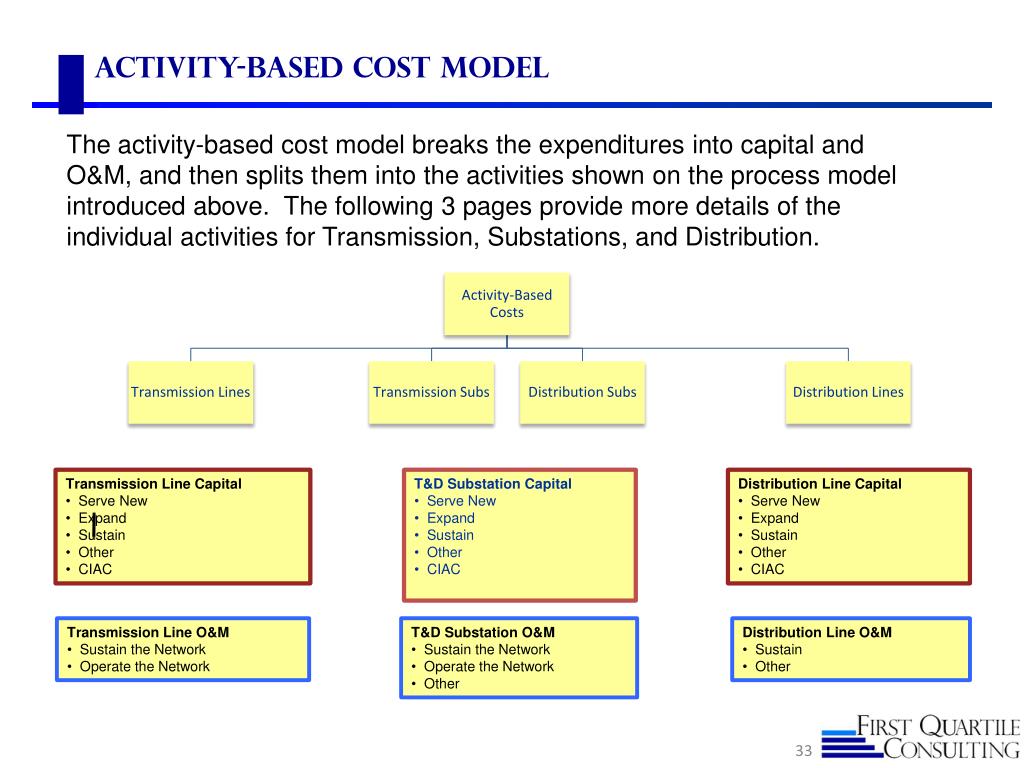Click the T&D Substation Capital heading
Viewport: 1024px width, 768px height.
(492, 484)
